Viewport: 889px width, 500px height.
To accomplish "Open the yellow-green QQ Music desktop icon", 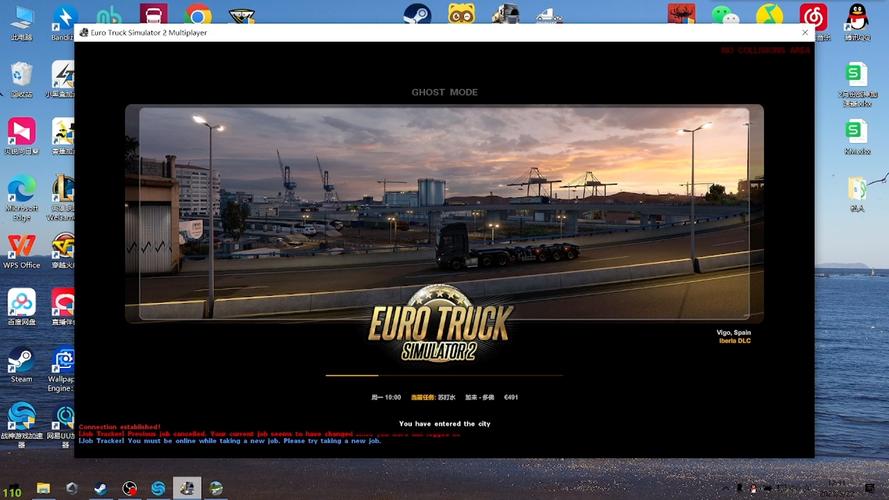I will point(769,14).
